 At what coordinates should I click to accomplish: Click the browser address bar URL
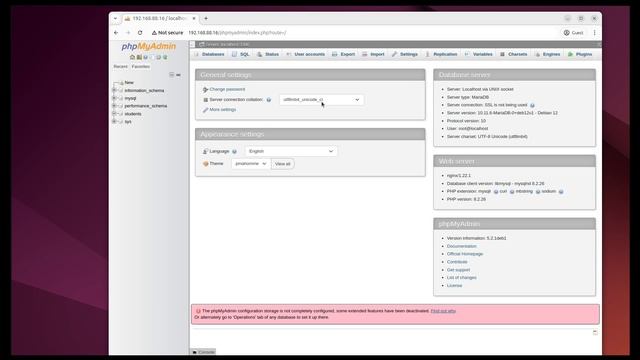pos(237,33)
